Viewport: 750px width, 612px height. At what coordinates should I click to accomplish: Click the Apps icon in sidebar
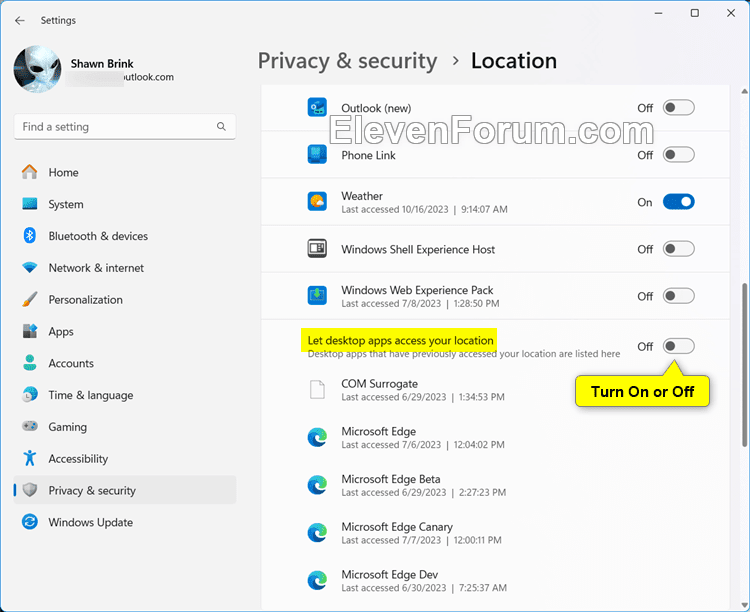pos(30,331)
